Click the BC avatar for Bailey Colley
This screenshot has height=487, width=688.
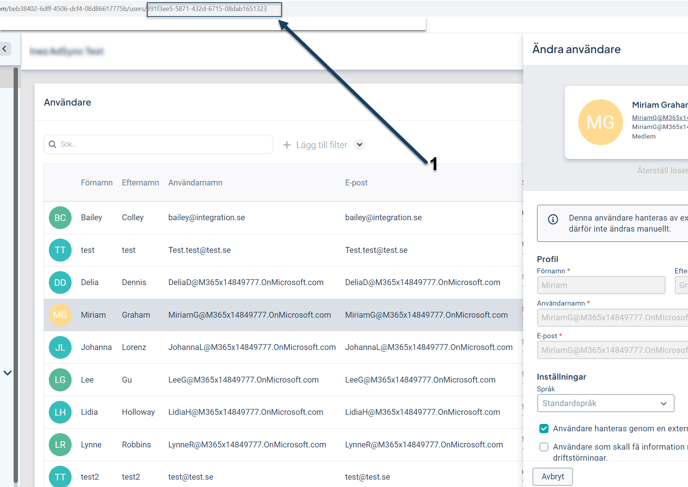60,217
